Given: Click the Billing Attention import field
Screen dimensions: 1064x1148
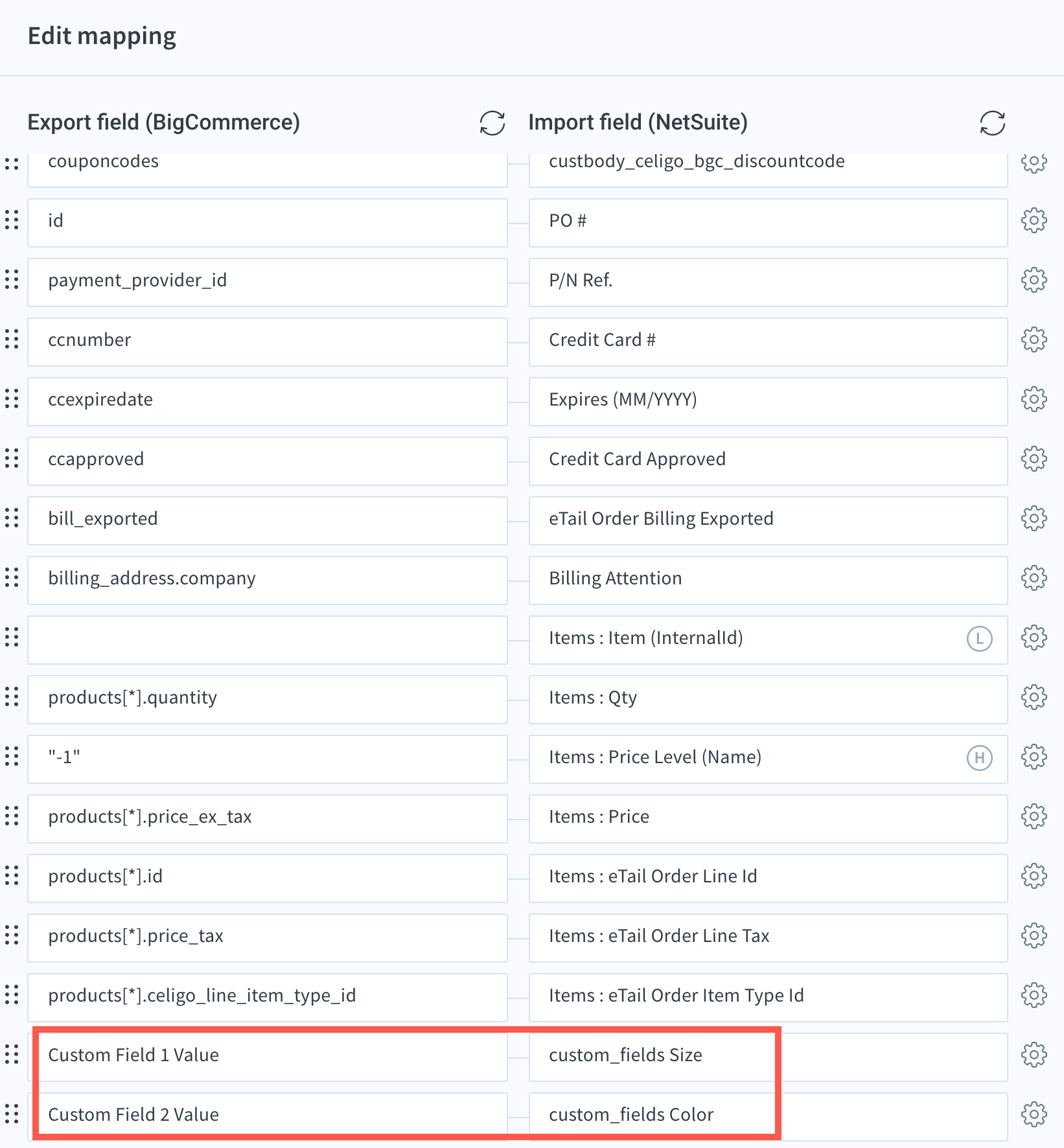Looking at the screenshot, I should [x=768, y=580].
